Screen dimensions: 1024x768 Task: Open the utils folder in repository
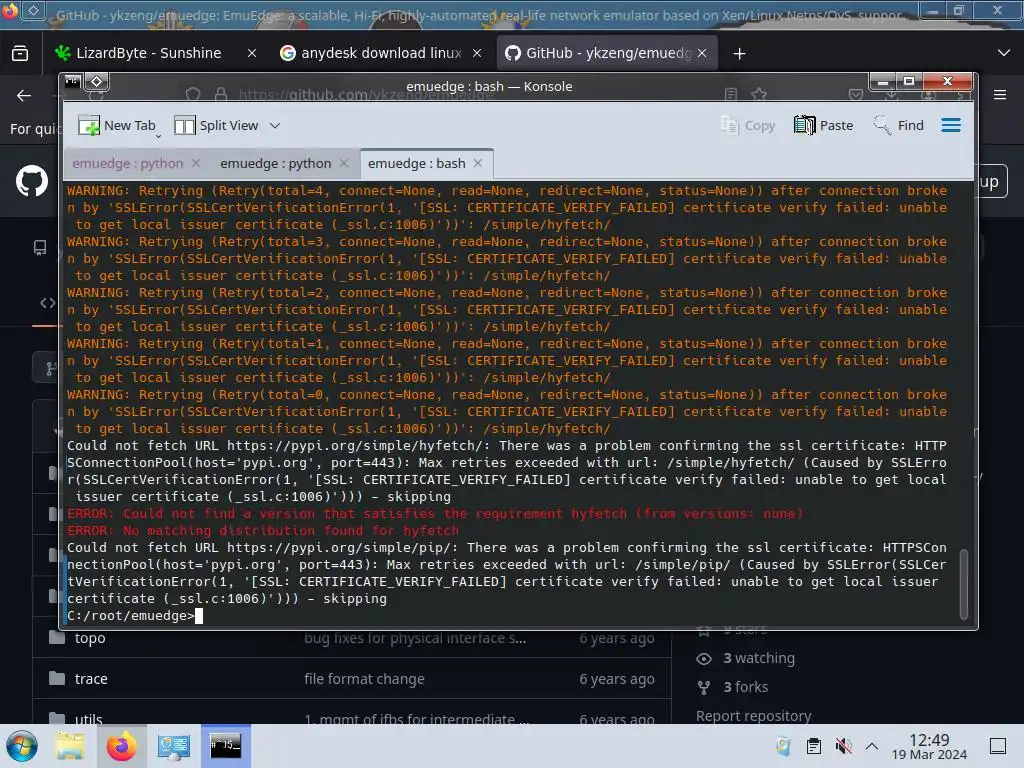[88, 719]
